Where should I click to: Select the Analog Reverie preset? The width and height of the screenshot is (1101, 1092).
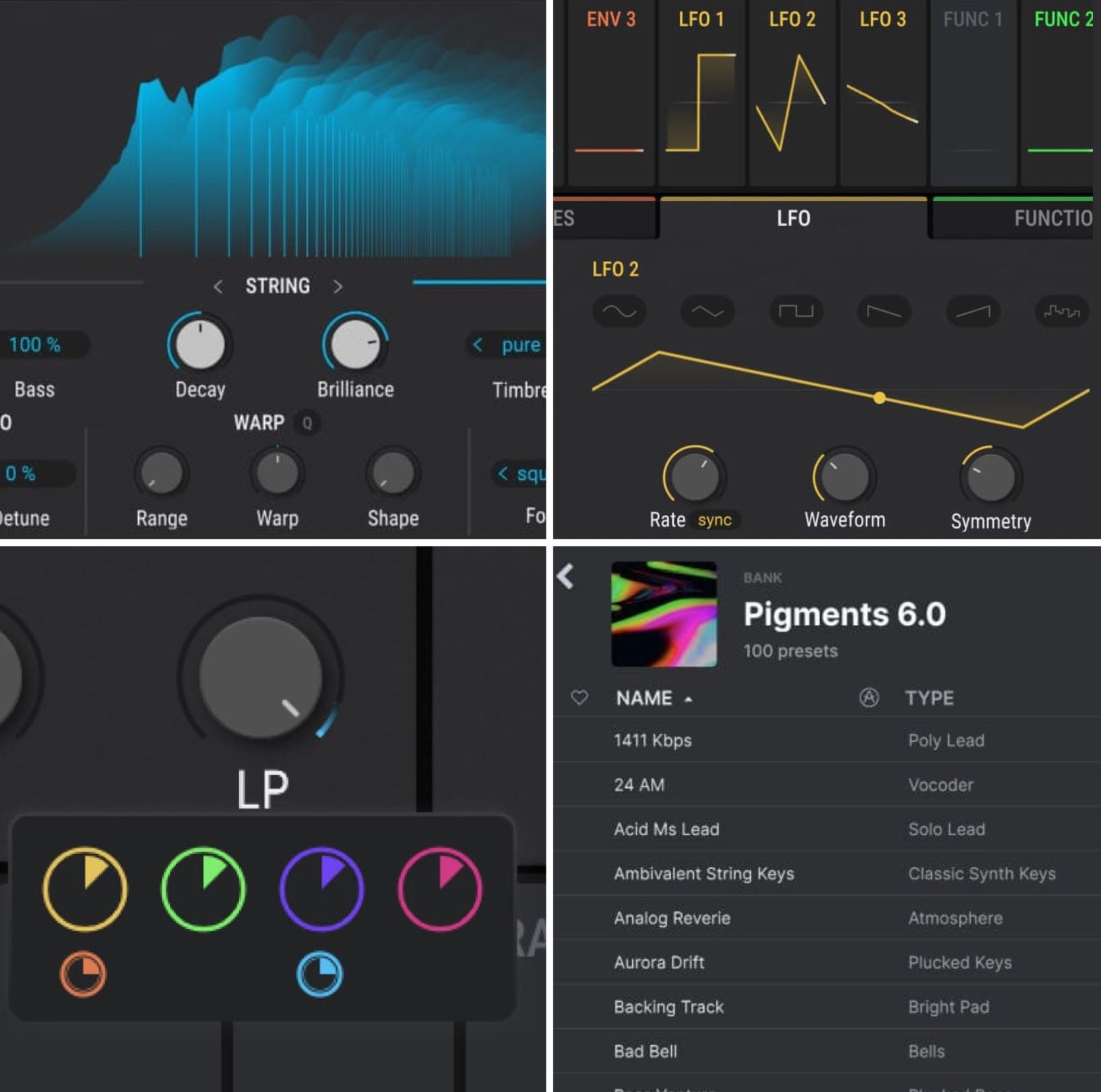[672, 918]
